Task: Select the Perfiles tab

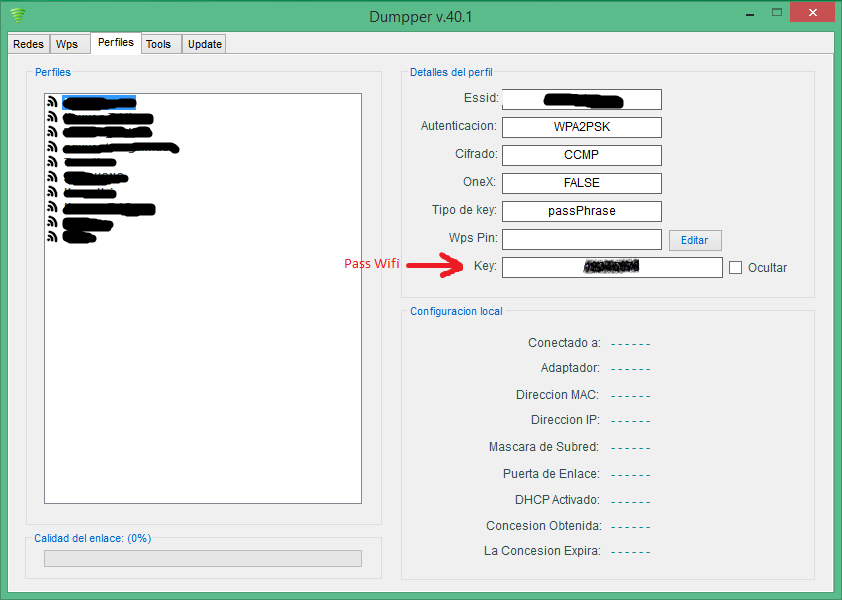Action: pos(116,42)
